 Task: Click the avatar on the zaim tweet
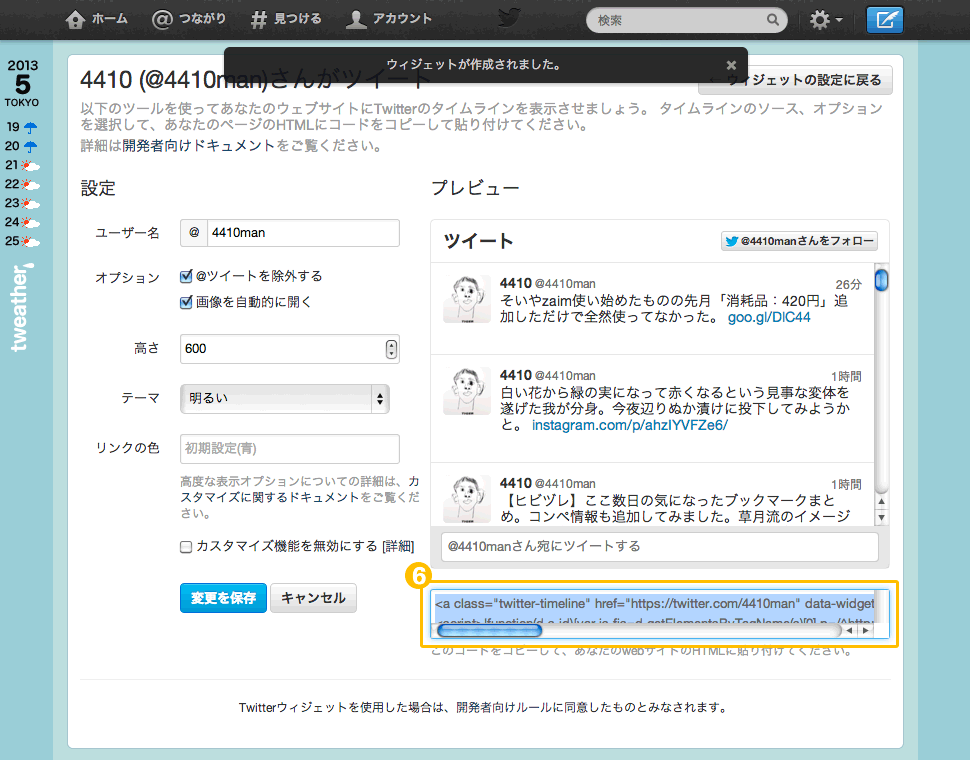(x=467, y=299)
